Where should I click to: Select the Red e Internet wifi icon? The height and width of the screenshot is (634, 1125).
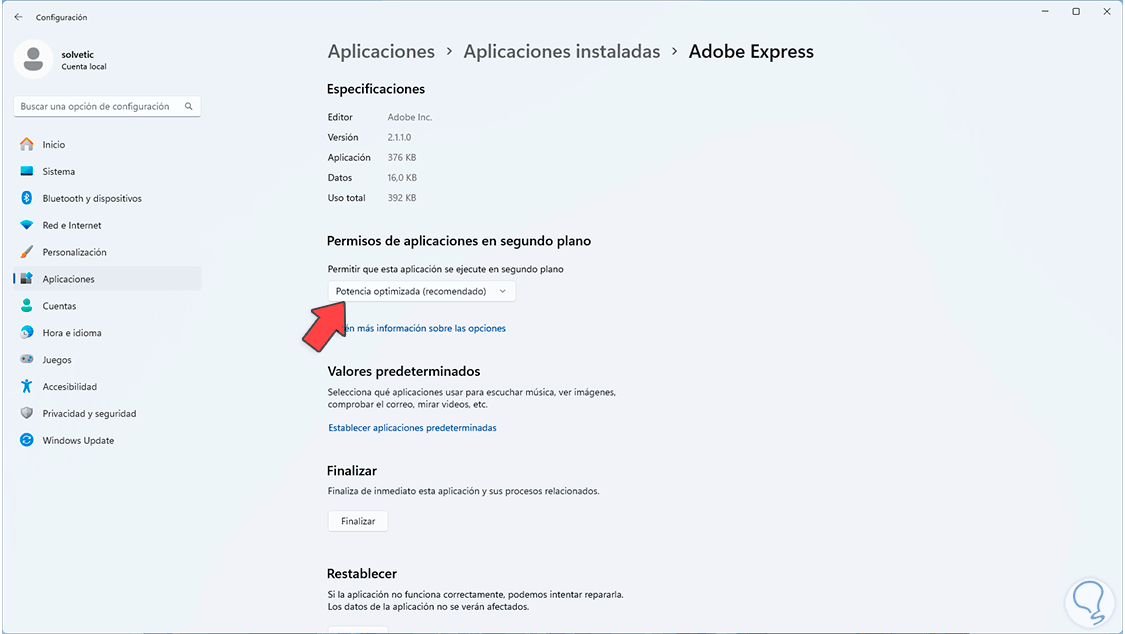click(x=27, y=226)
